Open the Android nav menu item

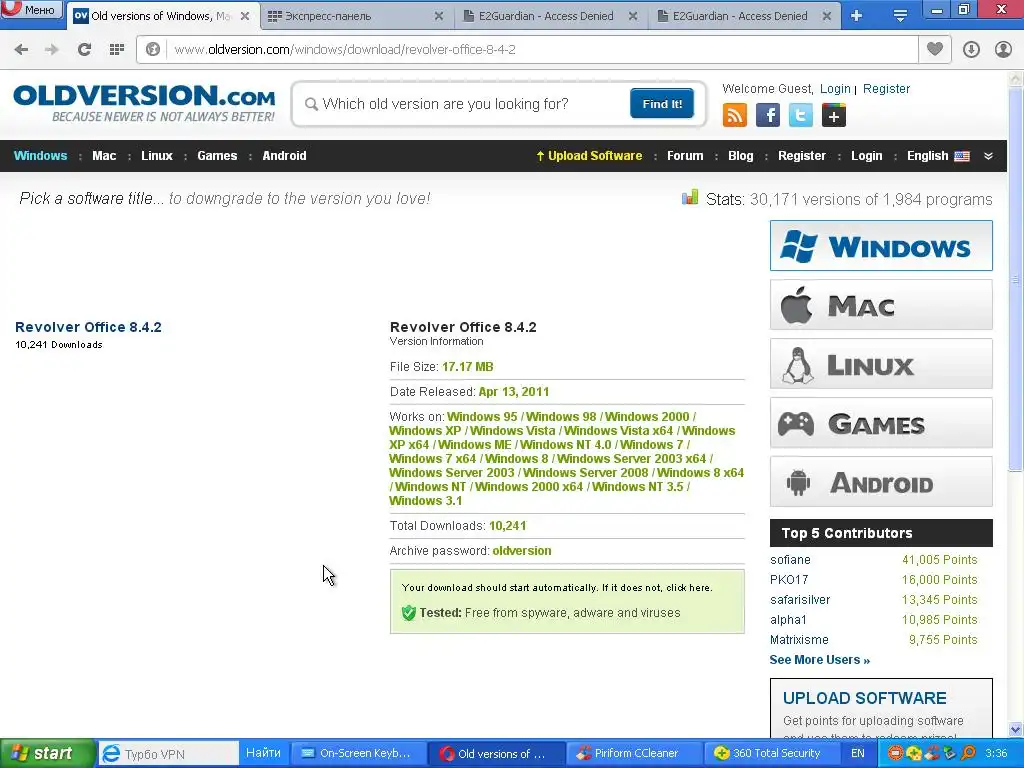click(284, 156)
